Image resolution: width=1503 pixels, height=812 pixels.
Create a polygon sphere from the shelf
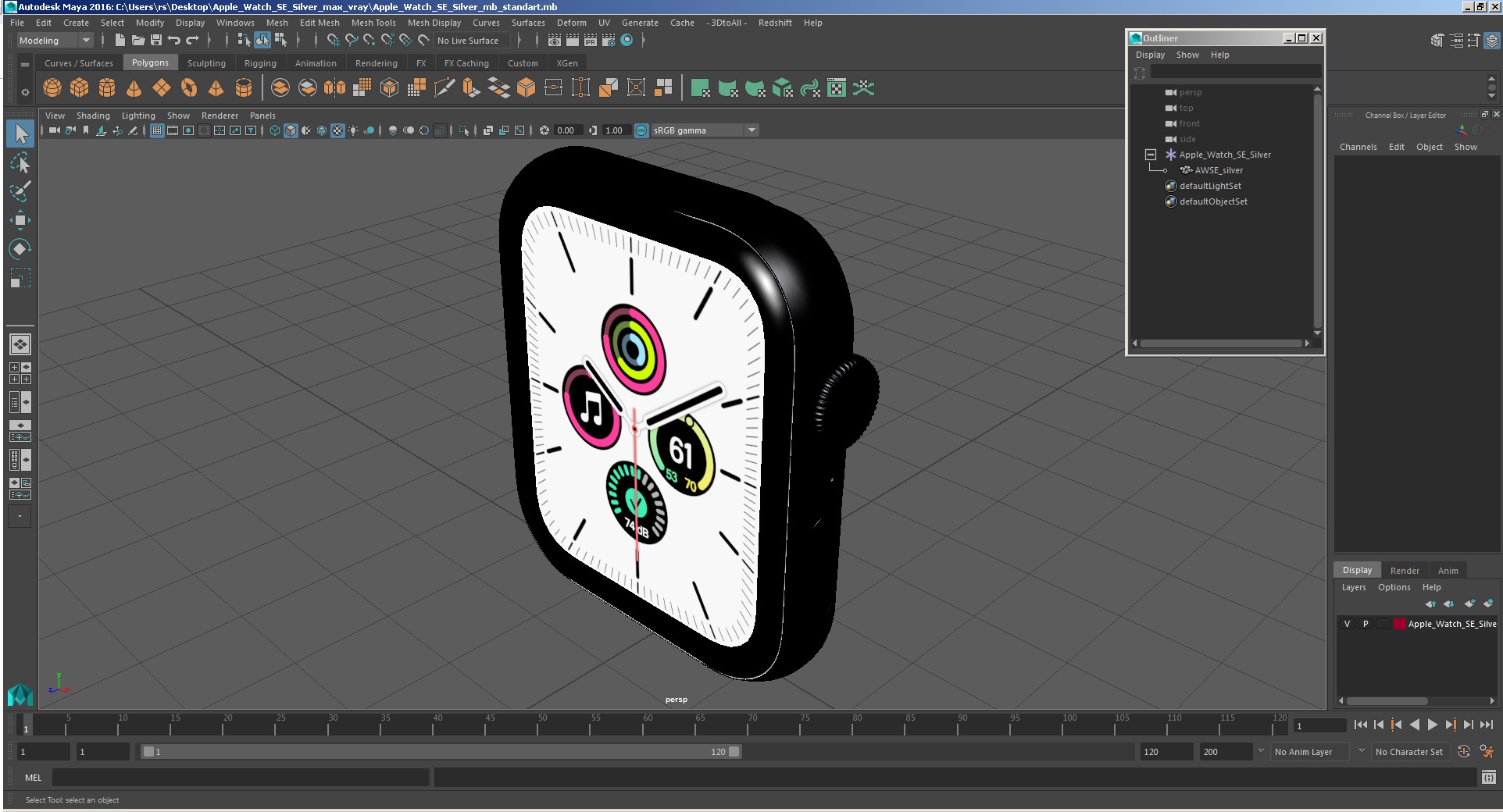click(x=52, y=88)
